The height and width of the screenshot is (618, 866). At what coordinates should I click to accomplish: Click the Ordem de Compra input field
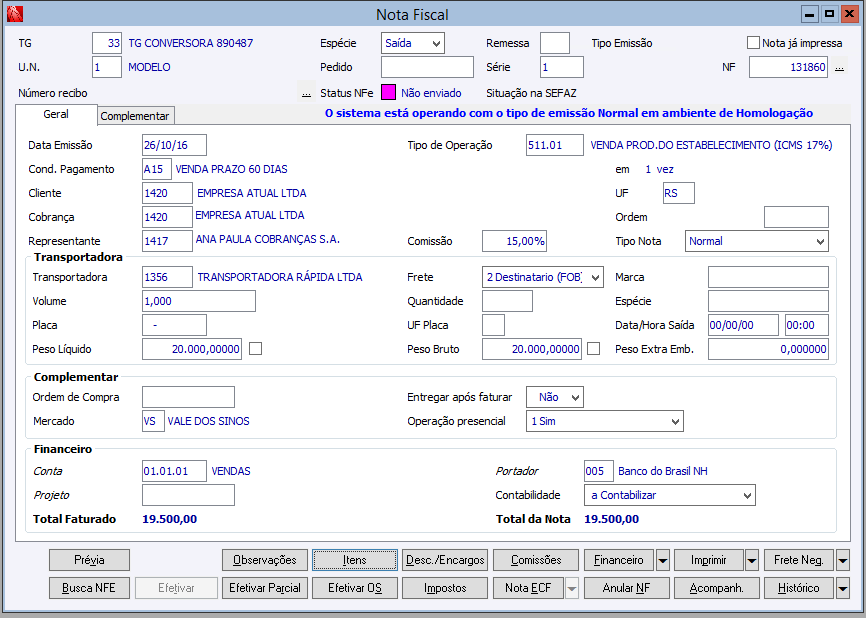point(188,397)
